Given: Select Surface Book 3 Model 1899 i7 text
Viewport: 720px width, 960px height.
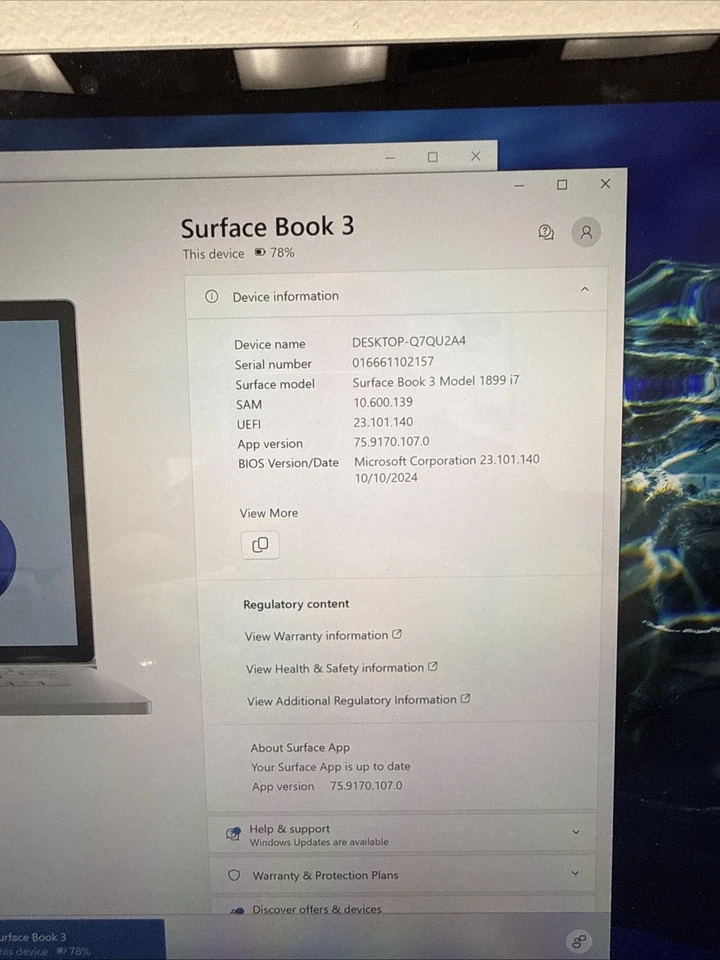Looking at the screenshot, I should (436, 381).
